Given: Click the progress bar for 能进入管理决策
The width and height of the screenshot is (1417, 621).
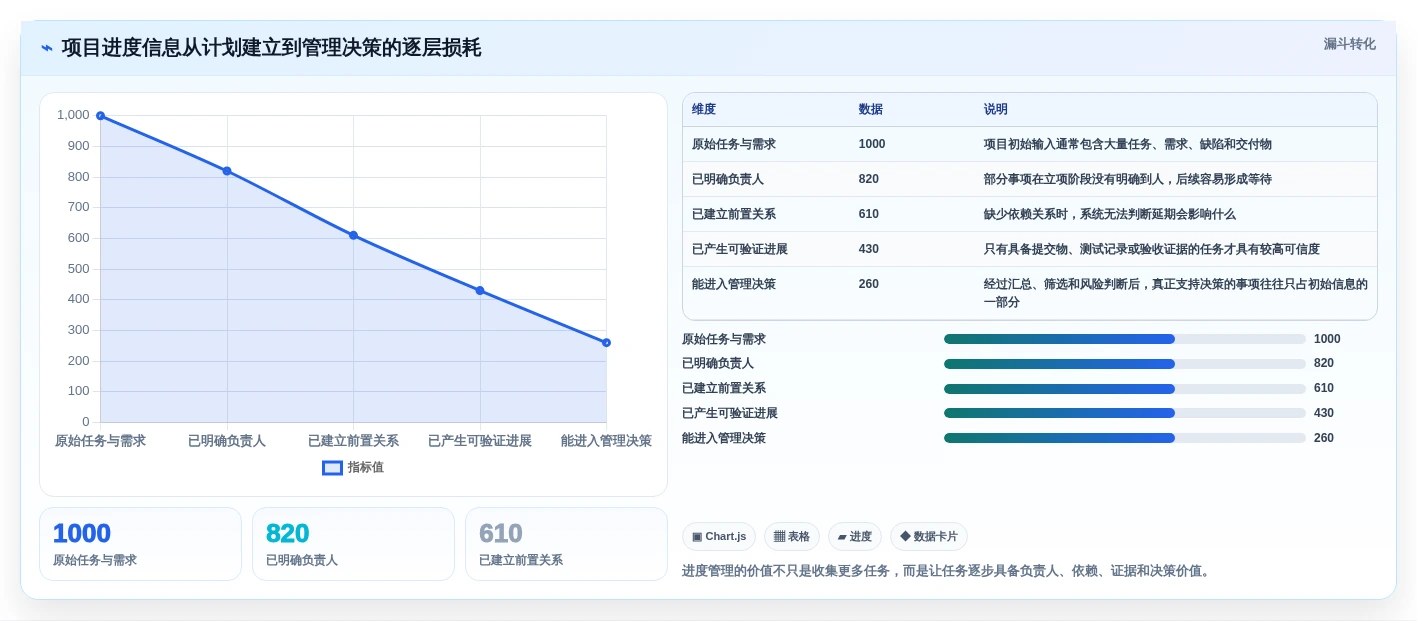Looking at the screenshot, I should pyautogui.click(x=1125, y=438).
